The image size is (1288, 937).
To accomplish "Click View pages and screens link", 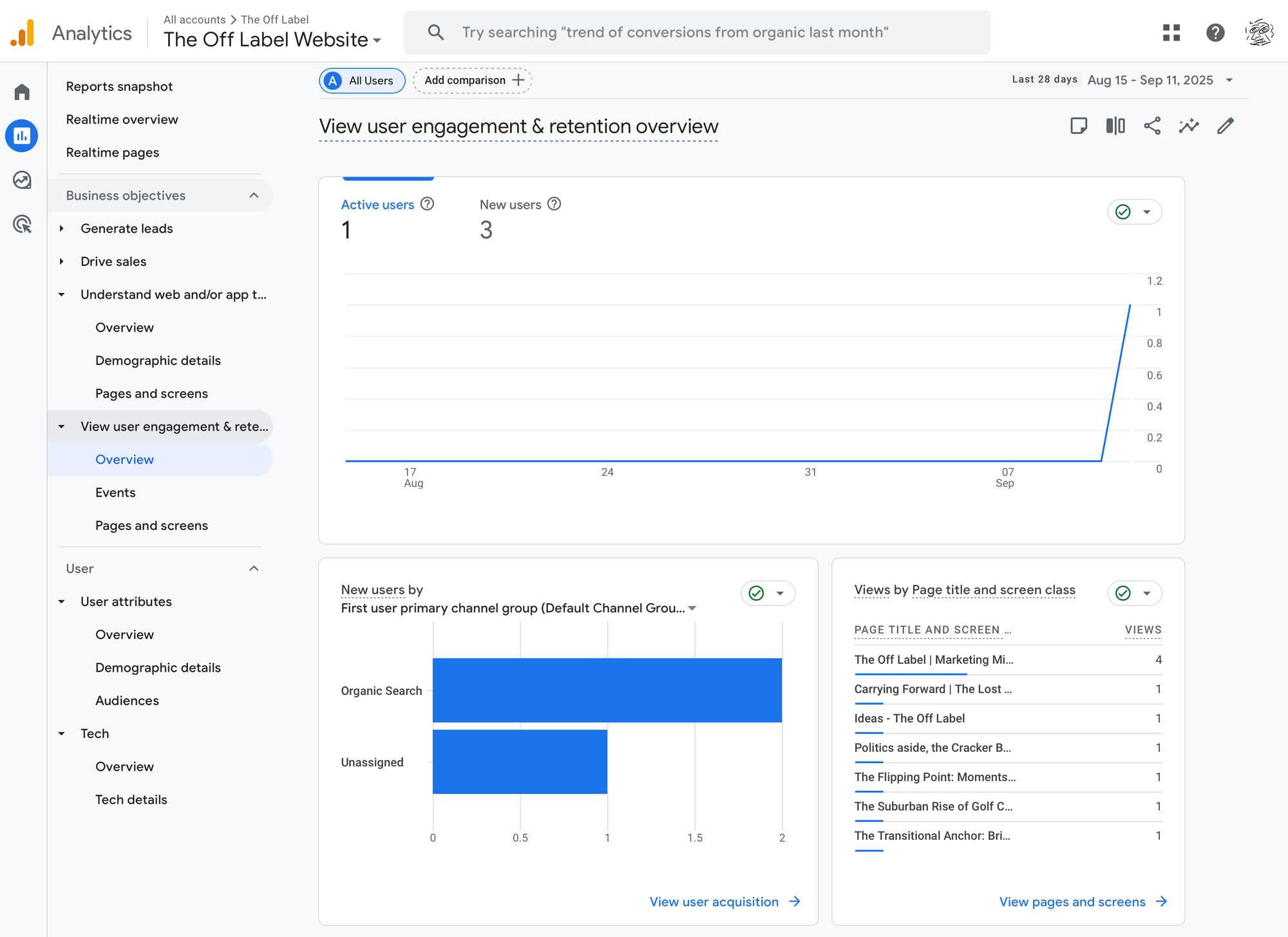I will [1083, 902].
